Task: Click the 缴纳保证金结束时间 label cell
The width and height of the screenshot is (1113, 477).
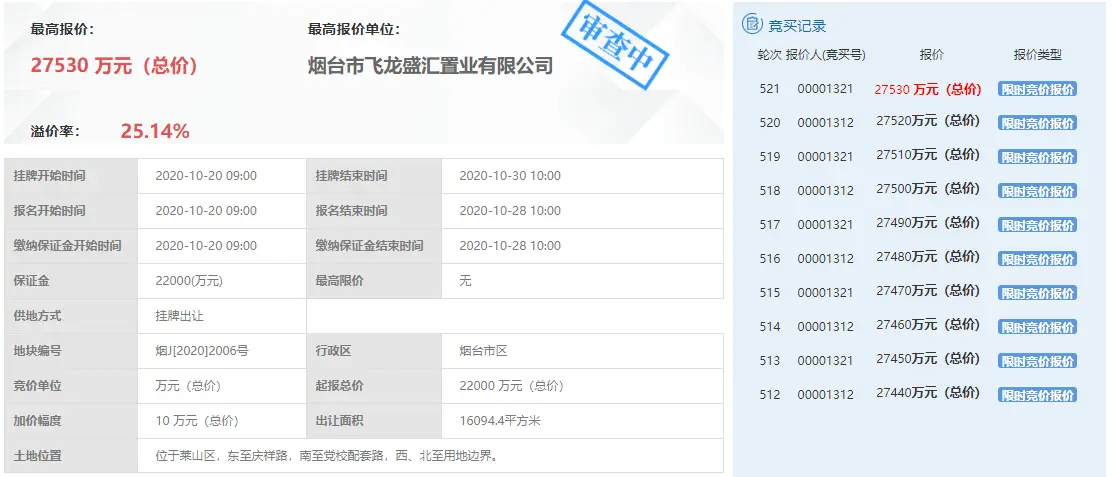Action: point(374,246)
